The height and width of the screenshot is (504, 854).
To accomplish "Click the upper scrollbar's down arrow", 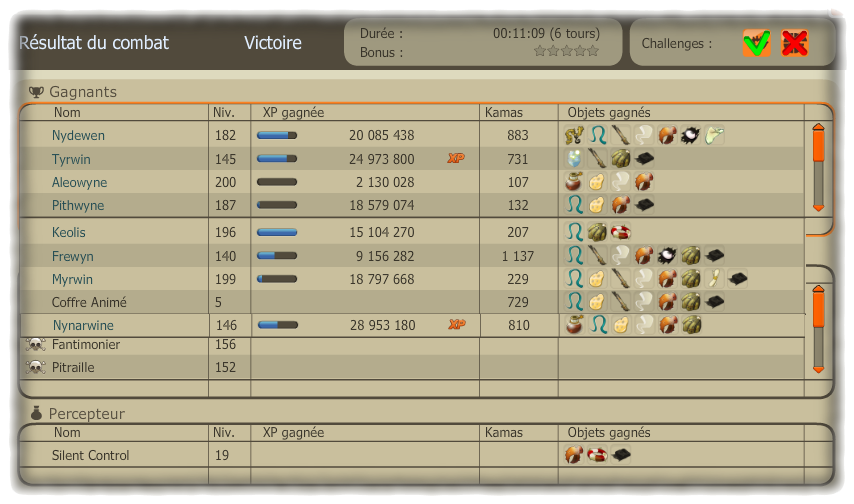I will pos(818,208).
